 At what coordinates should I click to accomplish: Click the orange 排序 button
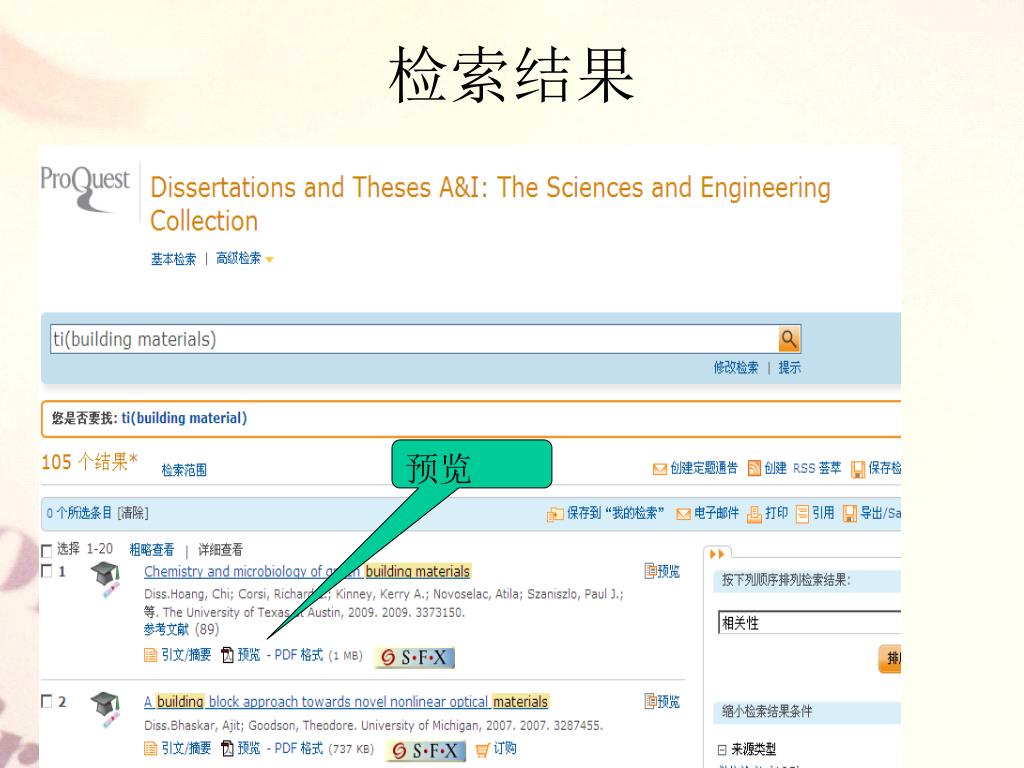coord(890,658)
